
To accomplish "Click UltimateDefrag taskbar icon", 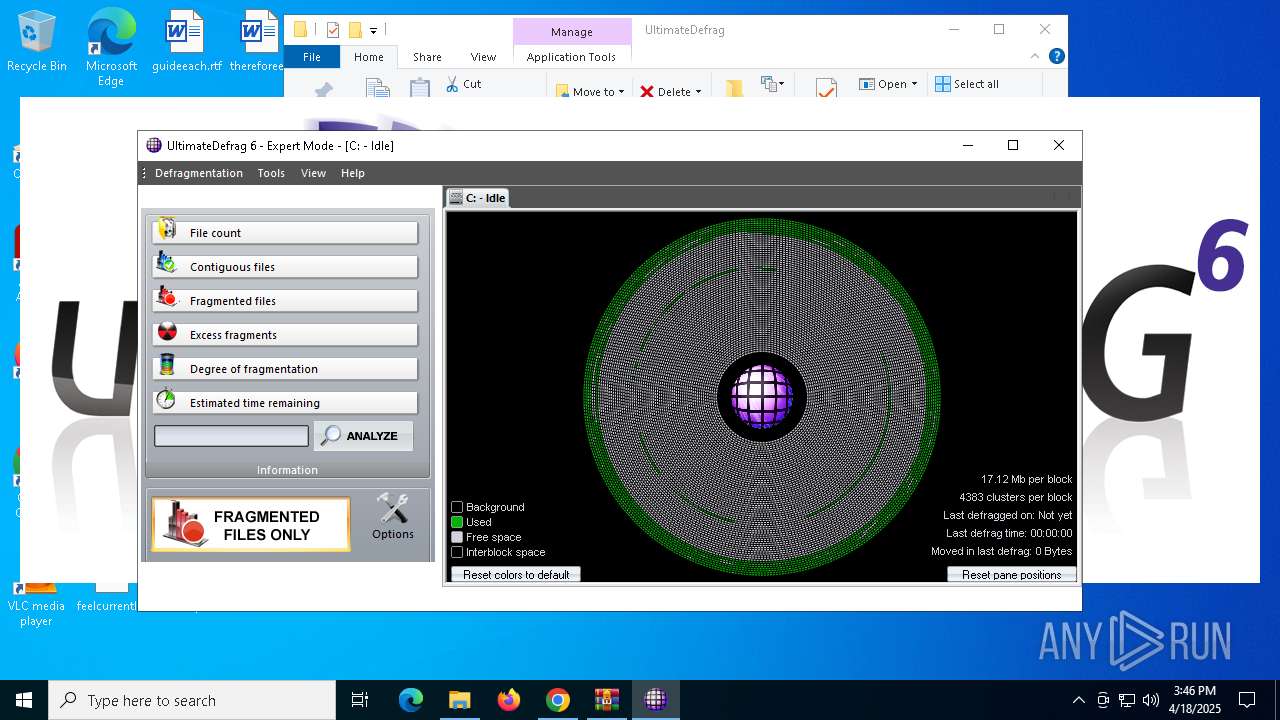I will tap(655, 700).
